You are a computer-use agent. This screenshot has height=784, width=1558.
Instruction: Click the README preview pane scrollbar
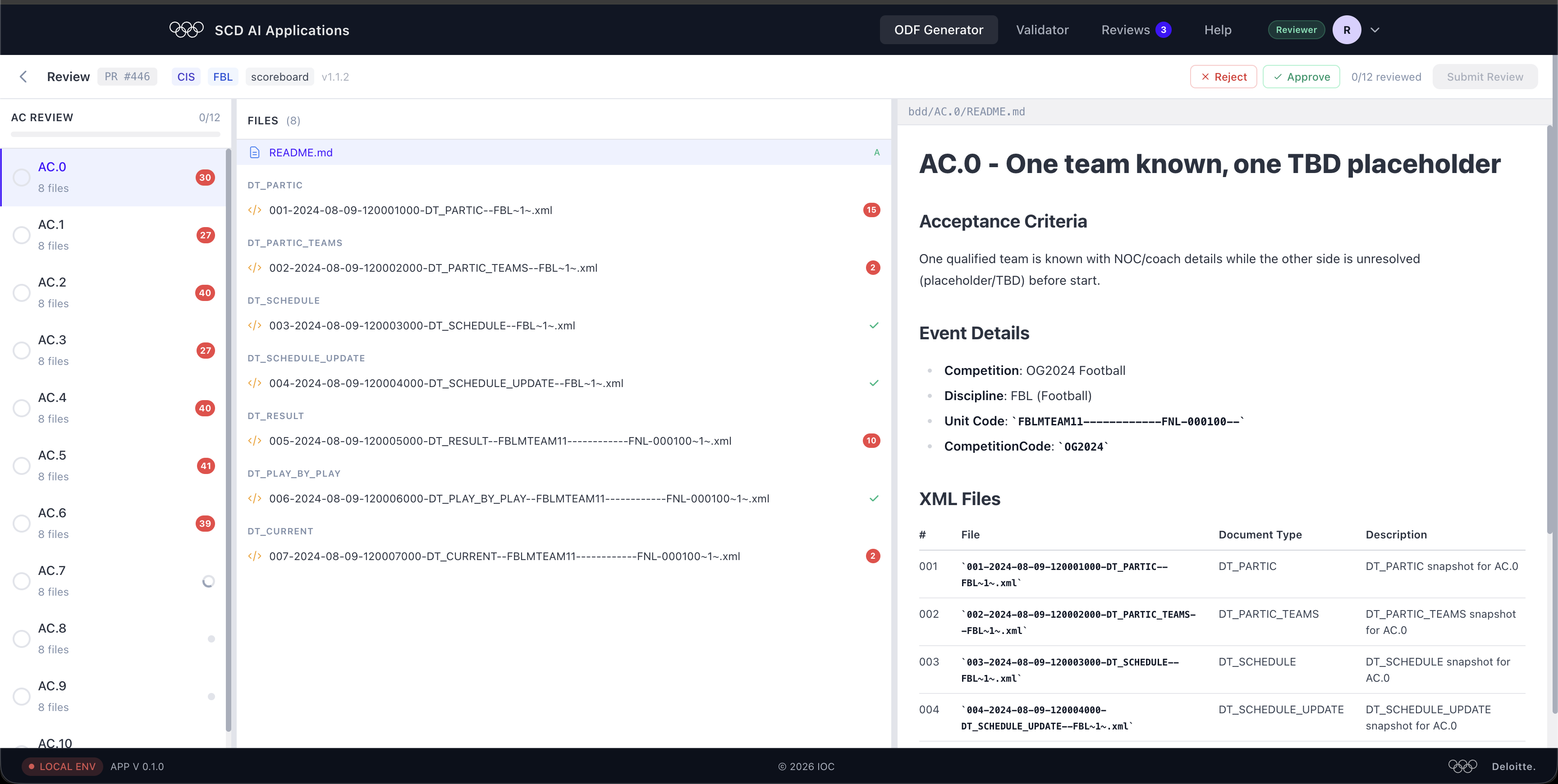[x=1550, y=329]
